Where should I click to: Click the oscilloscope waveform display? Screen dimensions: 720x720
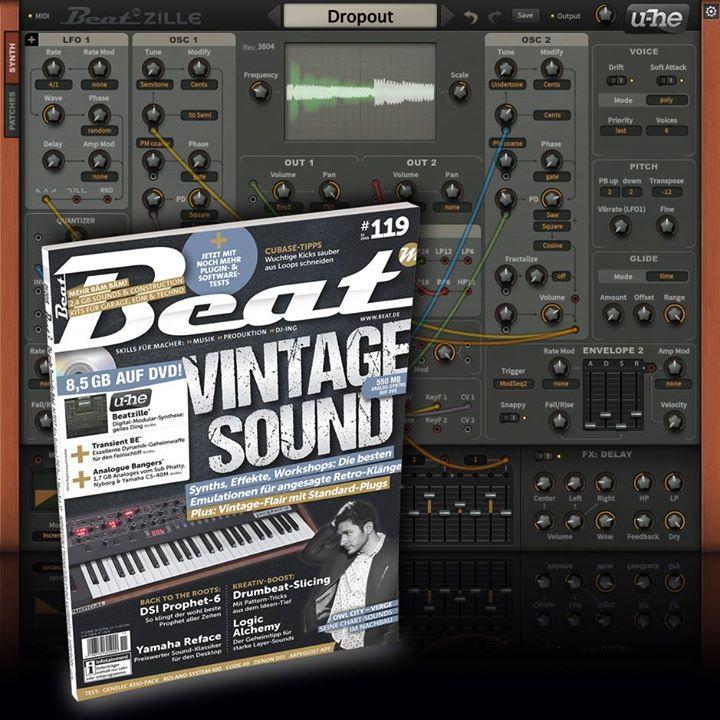pyautogui.click(x=360, y=91)
